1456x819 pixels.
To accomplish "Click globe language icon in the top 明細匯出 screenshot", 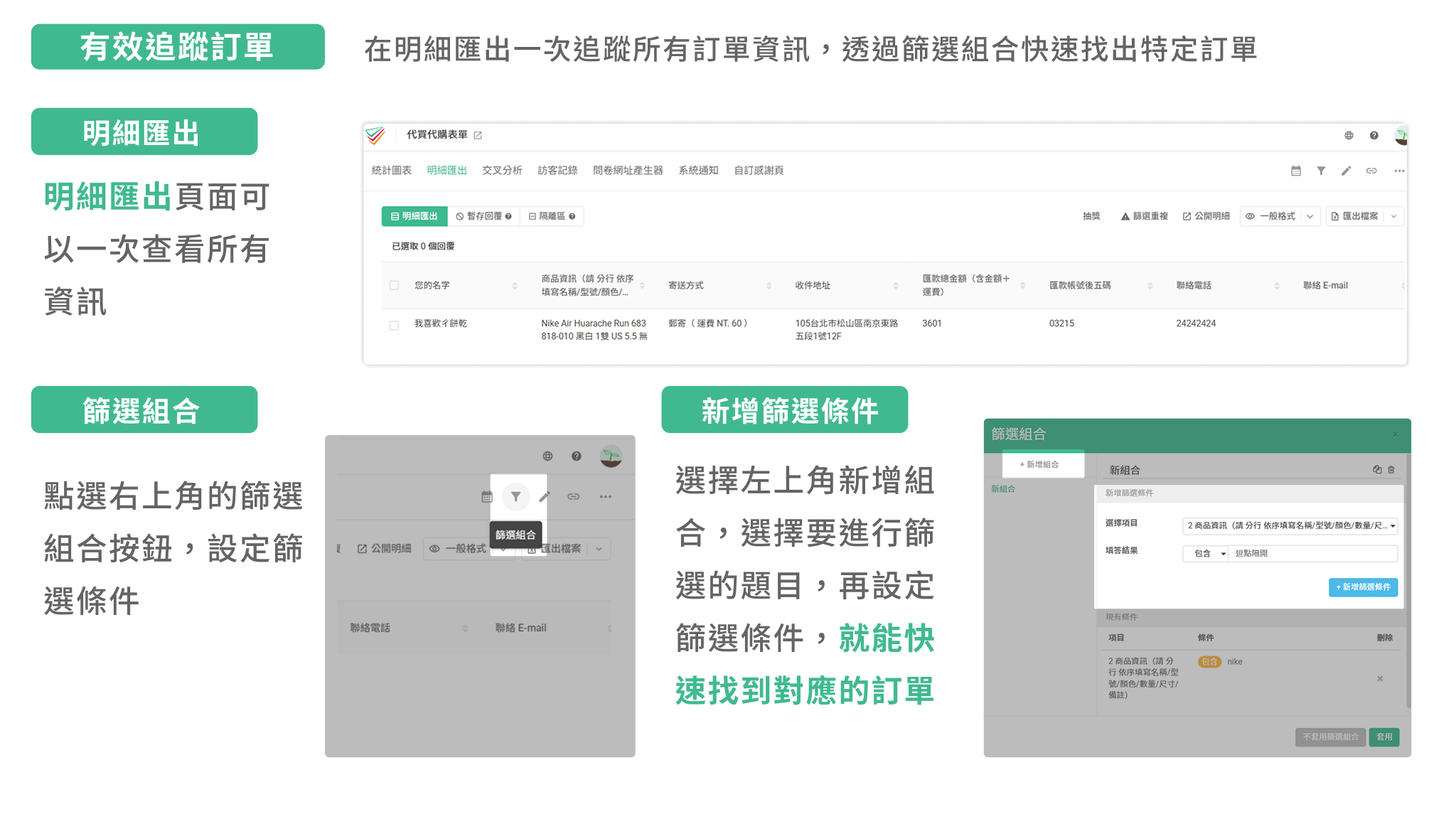I will (1349, 135).
